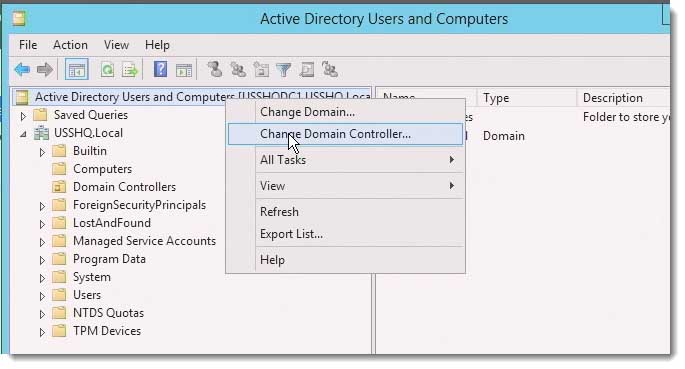Click the Computers folder icon
685x369 pixels.
pyautogui.click(x=59, y=169)
